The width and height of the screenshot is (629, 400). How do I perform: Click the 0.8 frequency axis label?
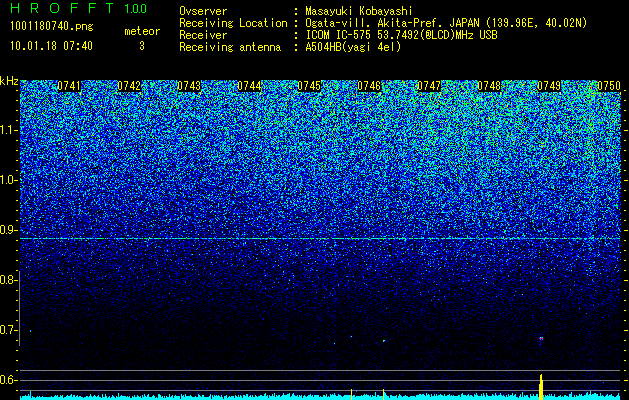coord(8,280)
